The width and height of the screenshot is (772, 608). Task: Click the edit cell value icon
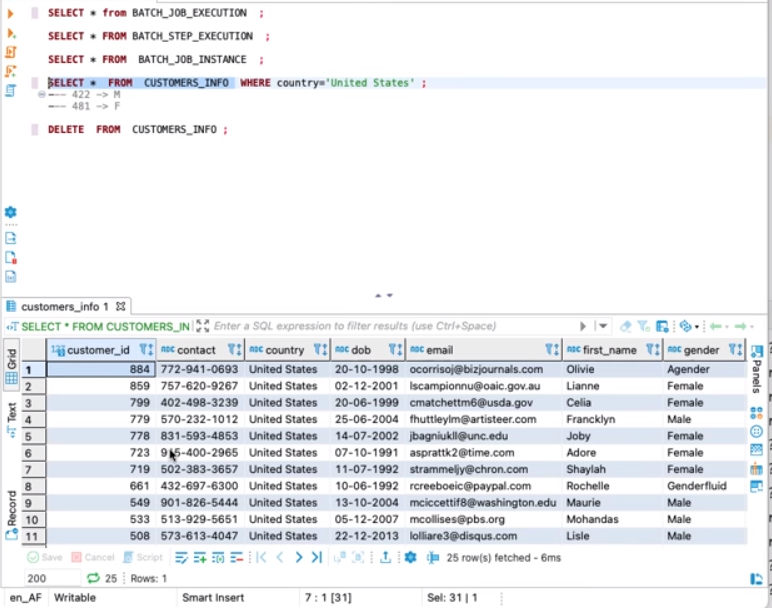pyautogui.click(x=181, y=558)
